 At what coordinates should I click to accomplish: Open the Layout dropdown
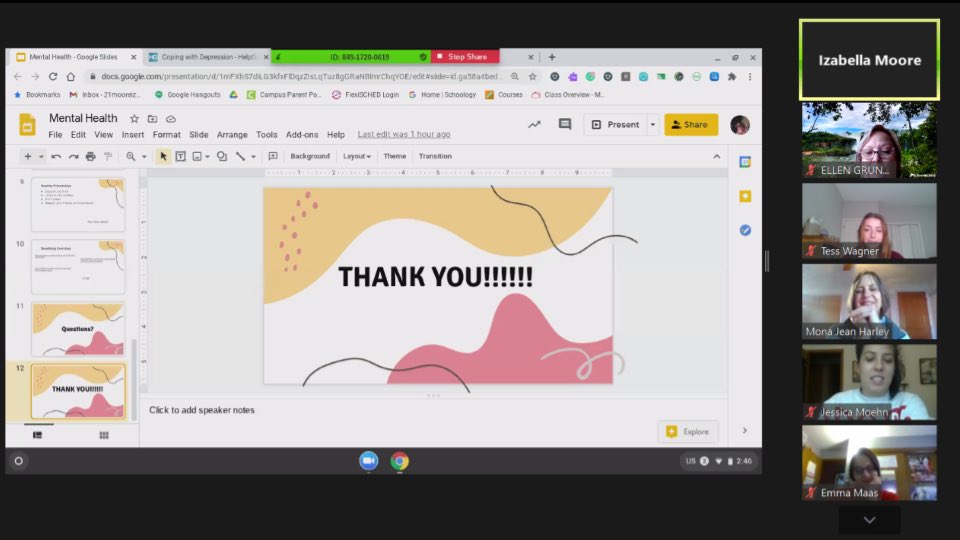coord(357,156)
